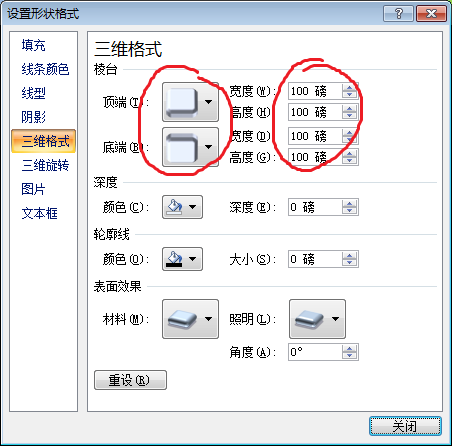Increase the lighting angle (角度) spinner

[349, 348]
